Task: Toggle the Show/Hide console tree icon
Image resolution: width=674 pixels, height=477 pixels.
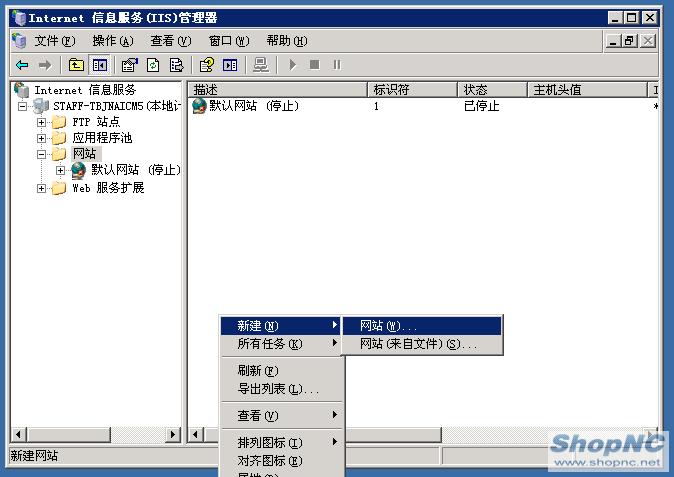Action: tap(100, 65)
